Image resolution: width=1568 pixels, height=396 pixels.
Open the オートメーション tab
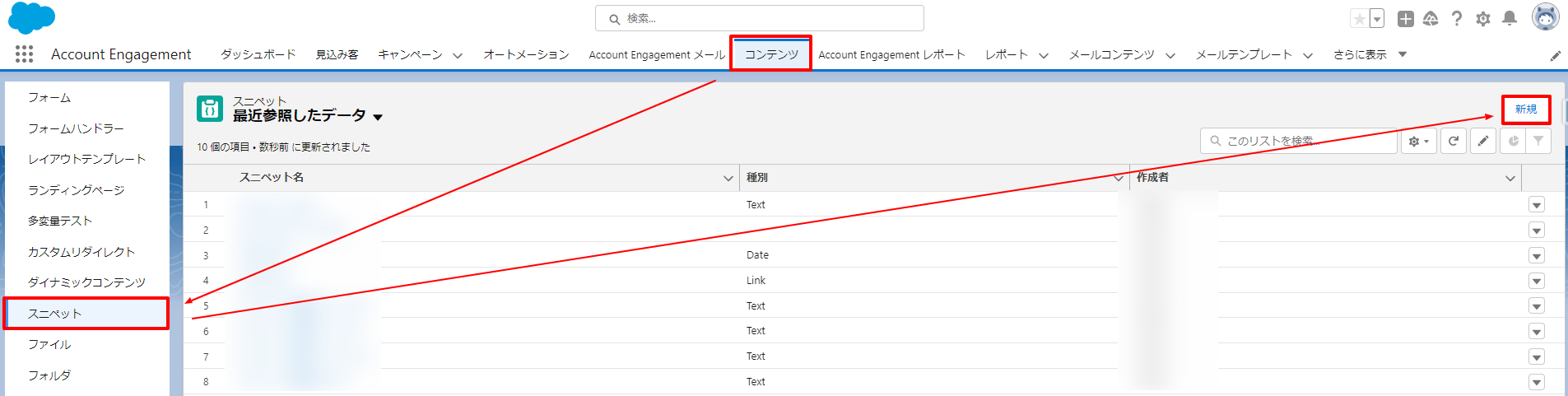click(x=526, y=54)
